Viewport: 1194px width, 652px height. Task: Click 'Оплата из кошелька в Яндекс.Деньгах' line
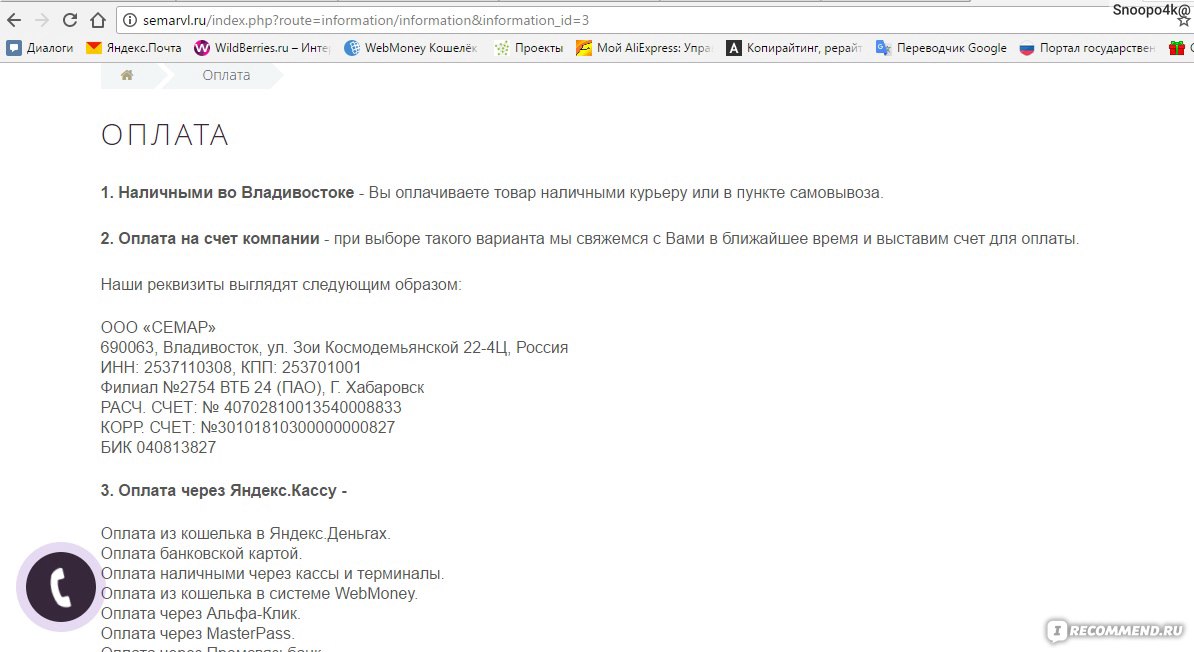pyautogui.click(x=245, y=534)
